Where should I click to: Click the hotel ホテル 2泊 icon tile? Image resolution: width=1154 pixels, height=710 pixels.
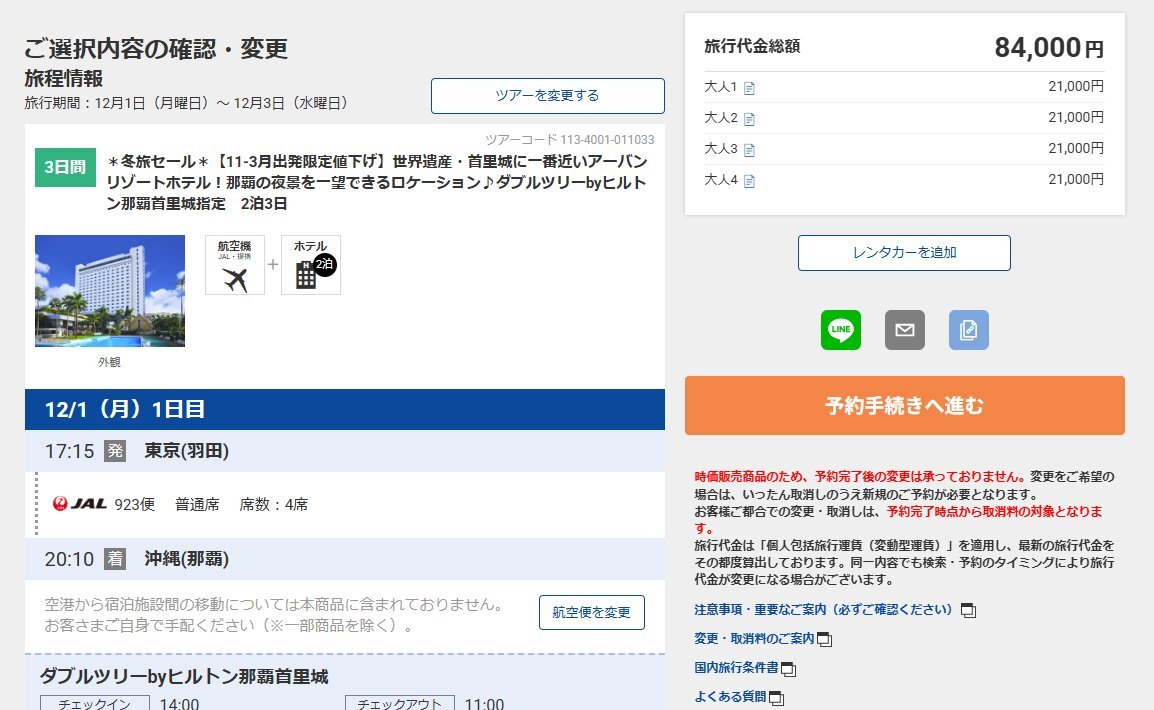click(x=311, y=265)
